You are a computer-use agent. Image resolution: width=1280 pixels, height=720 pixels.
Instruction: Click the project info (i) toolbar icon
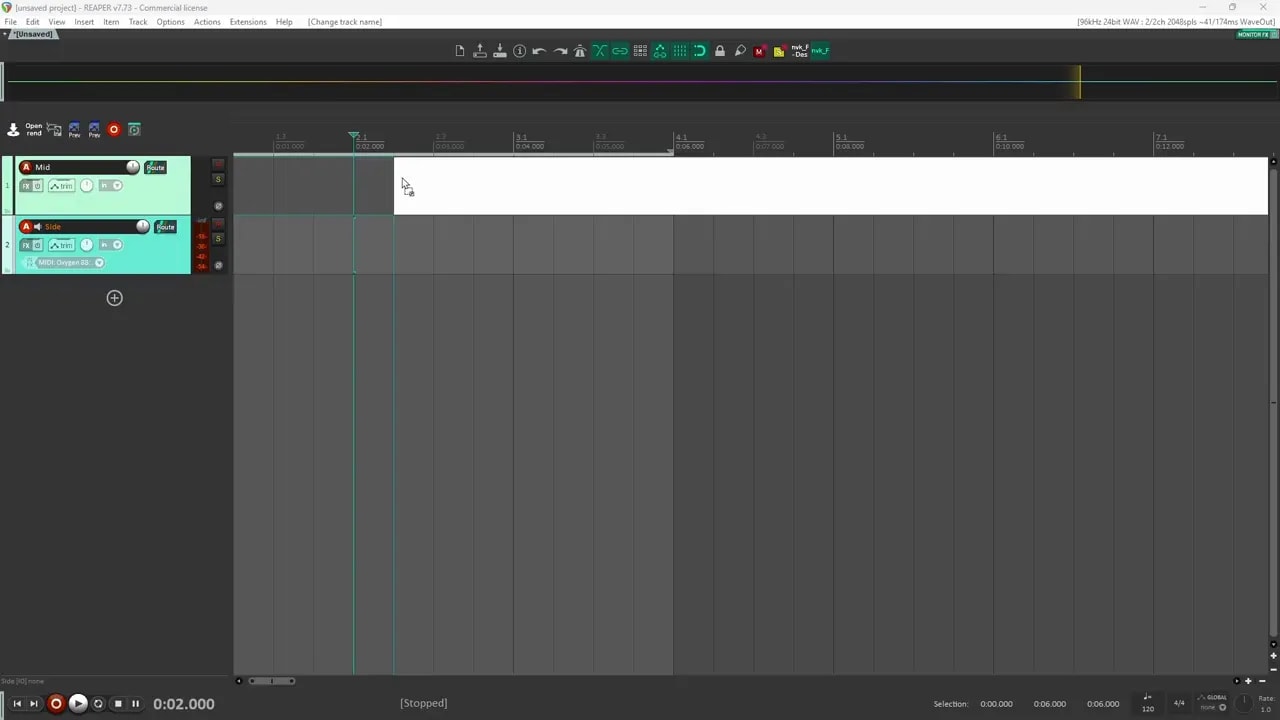pyautogui.click(x=520, y=51)
